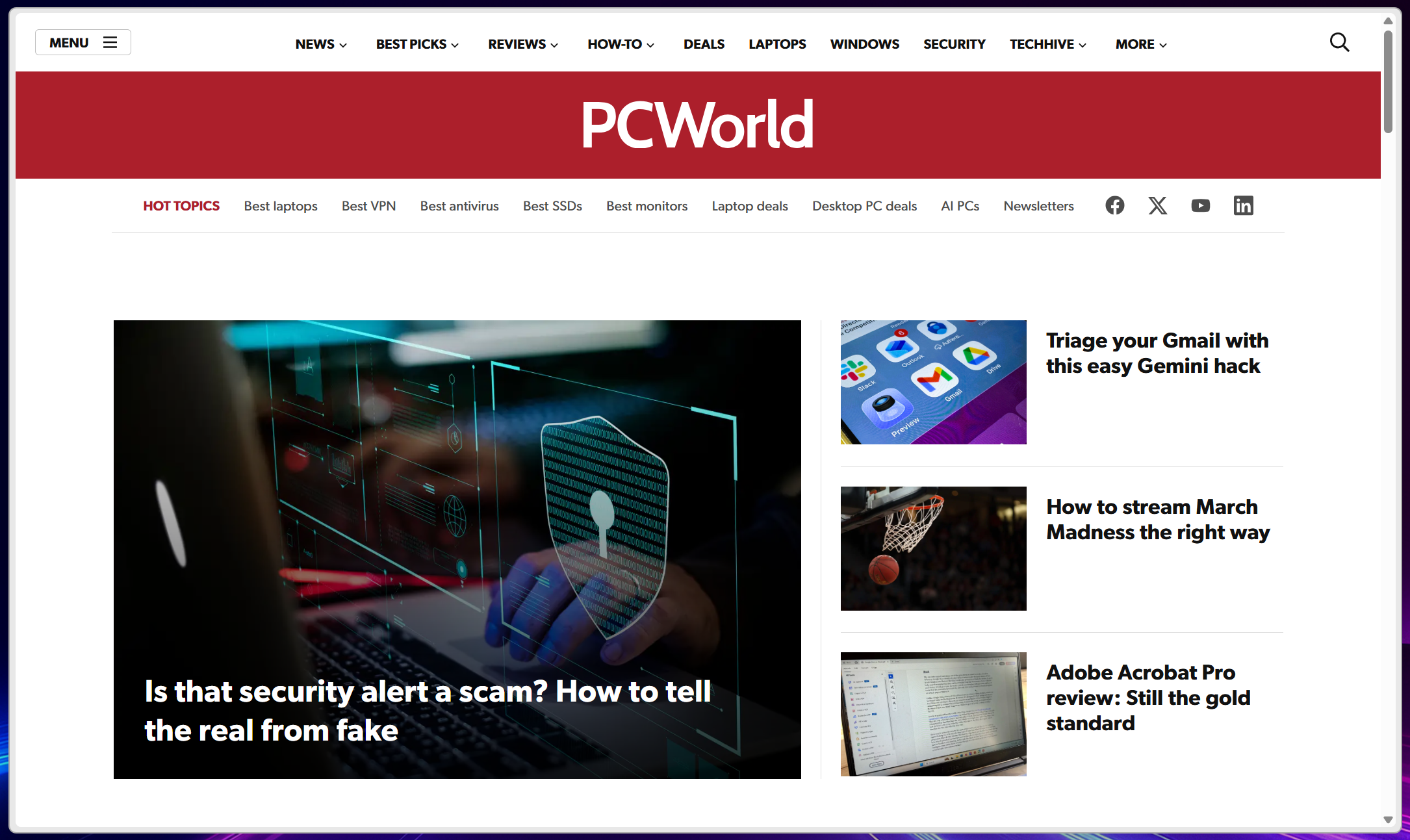Open the March Madness basketball thumbnail
This screenshot has width=1410, height=840.
tap(933, 548)
